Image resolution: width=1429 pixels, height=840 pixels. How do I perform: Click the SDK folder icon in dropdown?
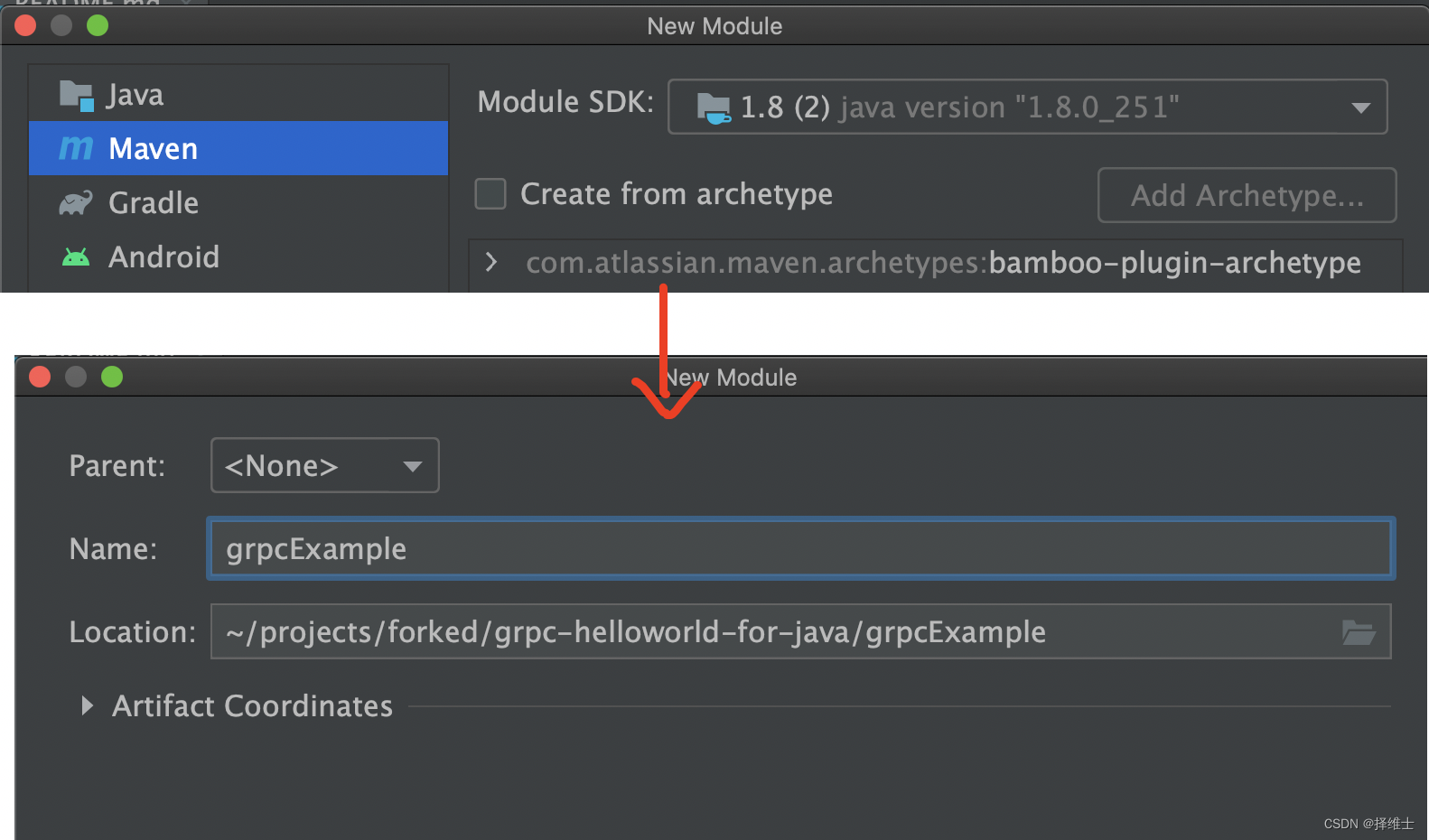coord(714,107)
